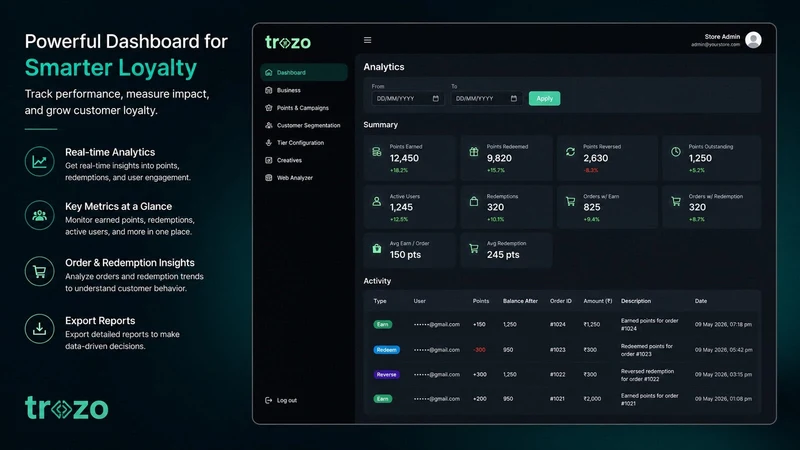Click the Points Redeemed gift icon

(x=474, y=152)
